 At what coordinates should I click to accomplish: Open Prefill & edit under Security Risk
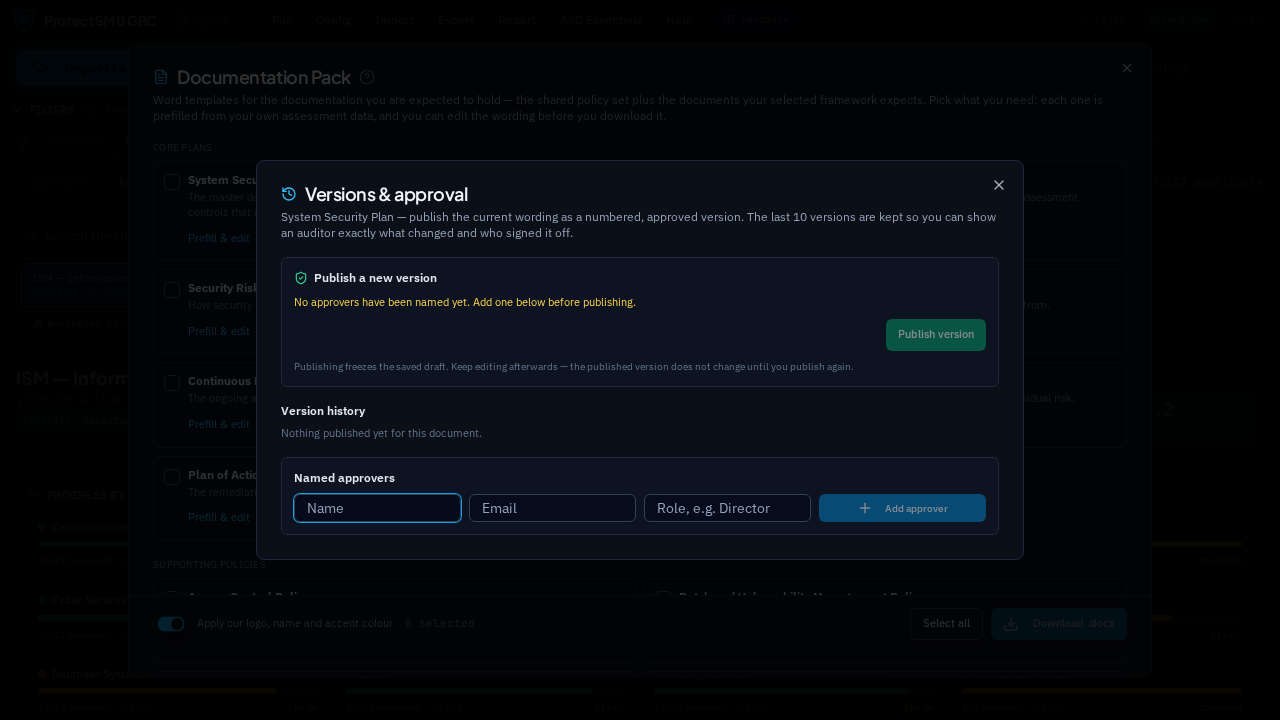(219, 331)
